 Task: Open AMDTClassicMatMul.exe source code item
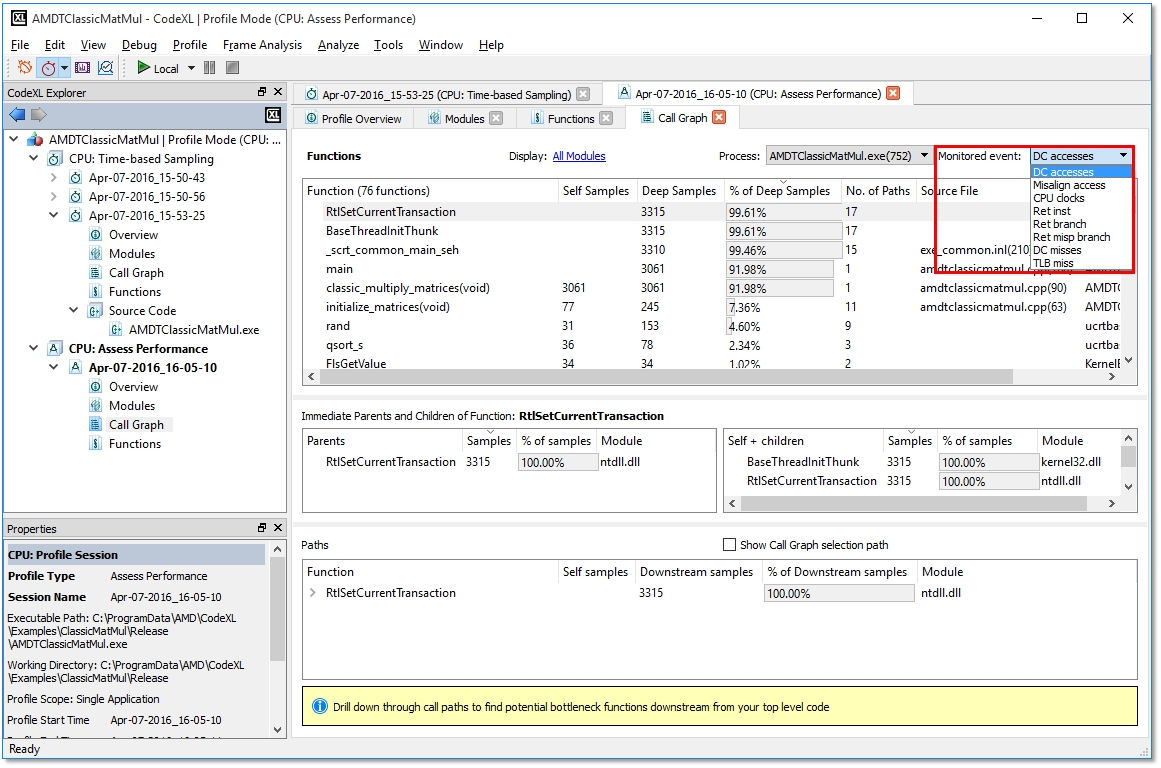194,330
